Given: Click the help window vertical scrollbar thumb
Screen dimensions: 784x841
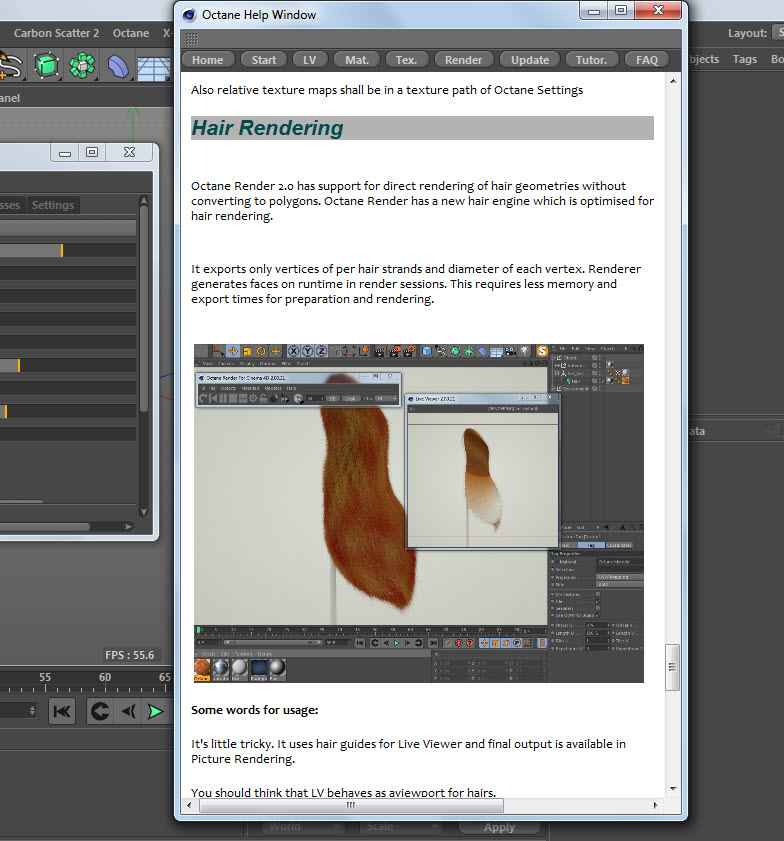Looking at the screenshot, I should [x=672, y=667].
